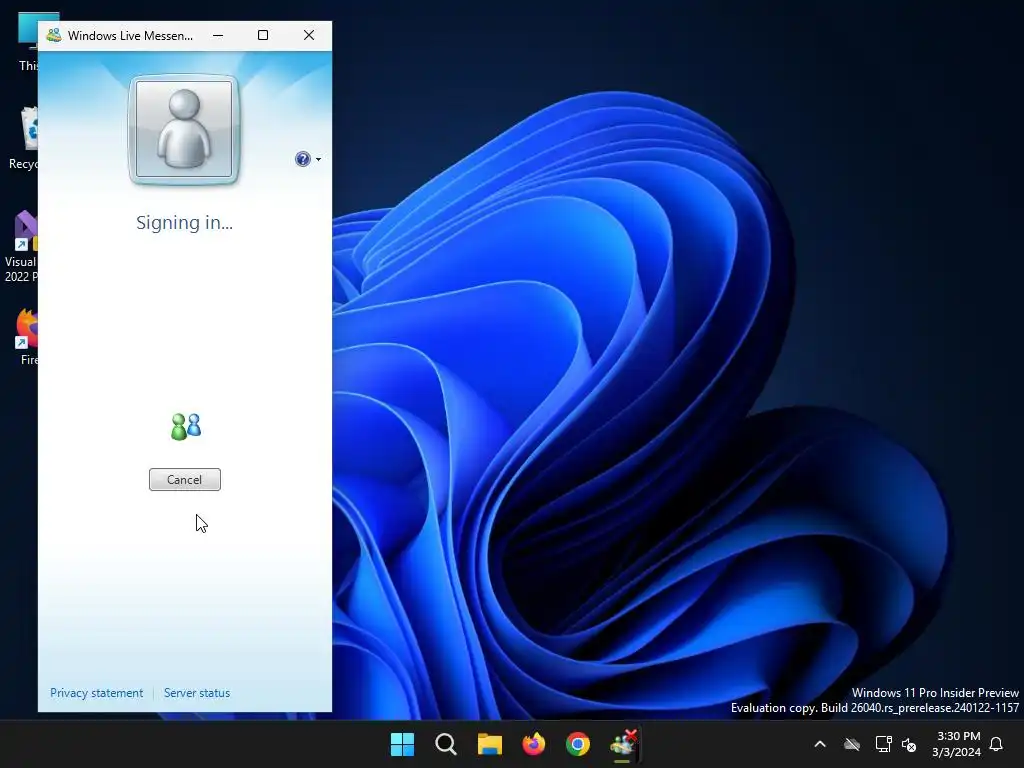
Task: Select the Firefox desktop shortcut
Action: 27,337
